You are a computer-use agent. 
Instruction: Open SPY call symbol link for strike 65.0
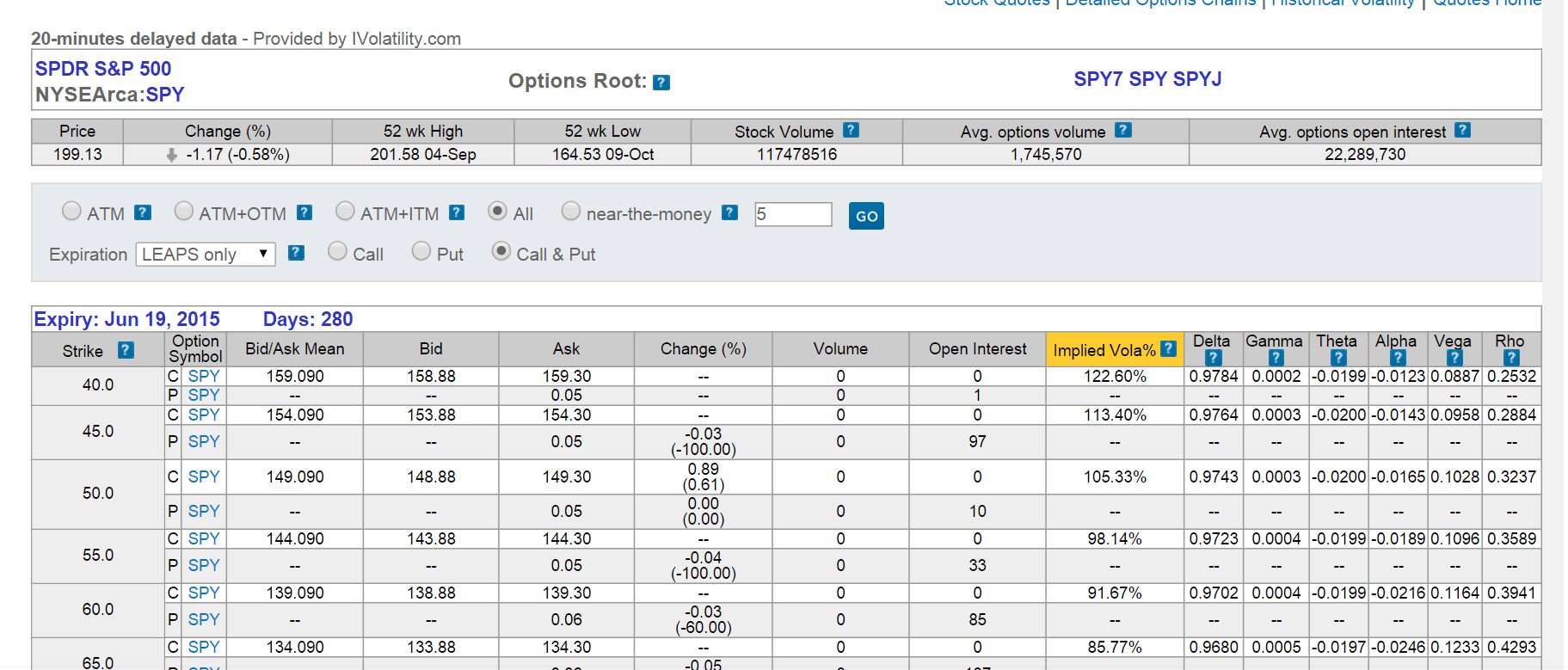(x=204, y=647)
